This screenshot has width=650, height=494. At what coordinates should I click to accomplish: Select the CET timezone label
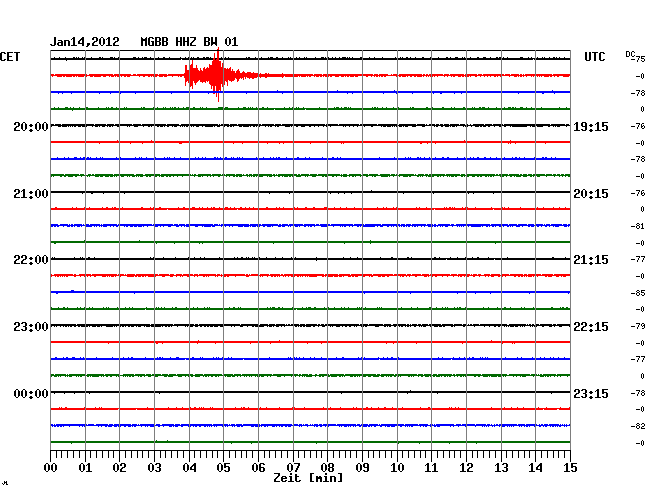click(x=10, y=57)
